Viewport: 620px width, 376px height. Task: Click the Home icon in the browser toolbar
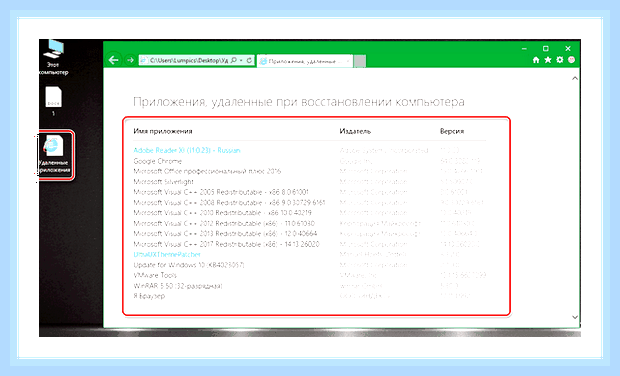(x=536, y=60)
